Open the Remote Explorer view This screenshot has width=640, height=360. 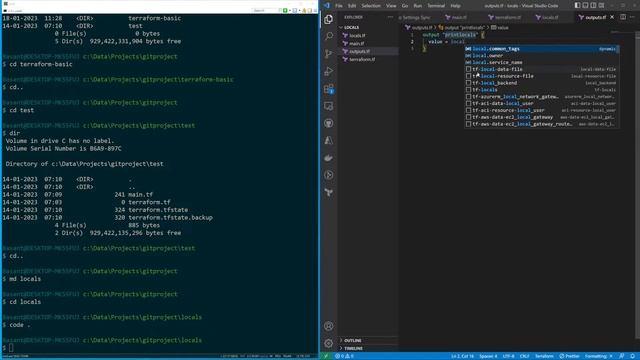coord(329,106)
